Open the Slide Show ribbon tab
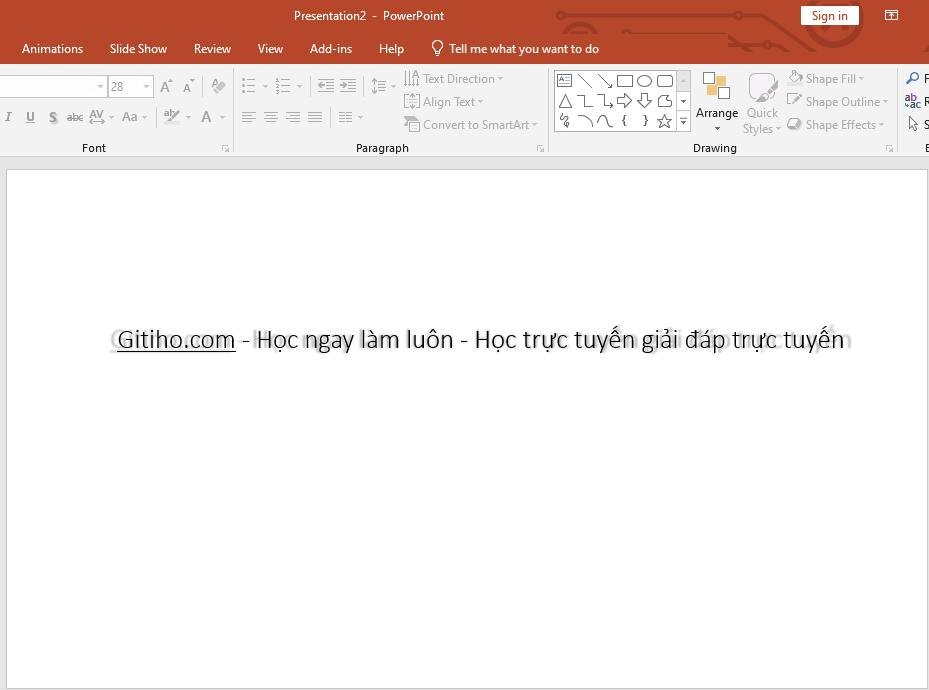The height and width of the screenshot is (690, 929). tap(138, 48)
